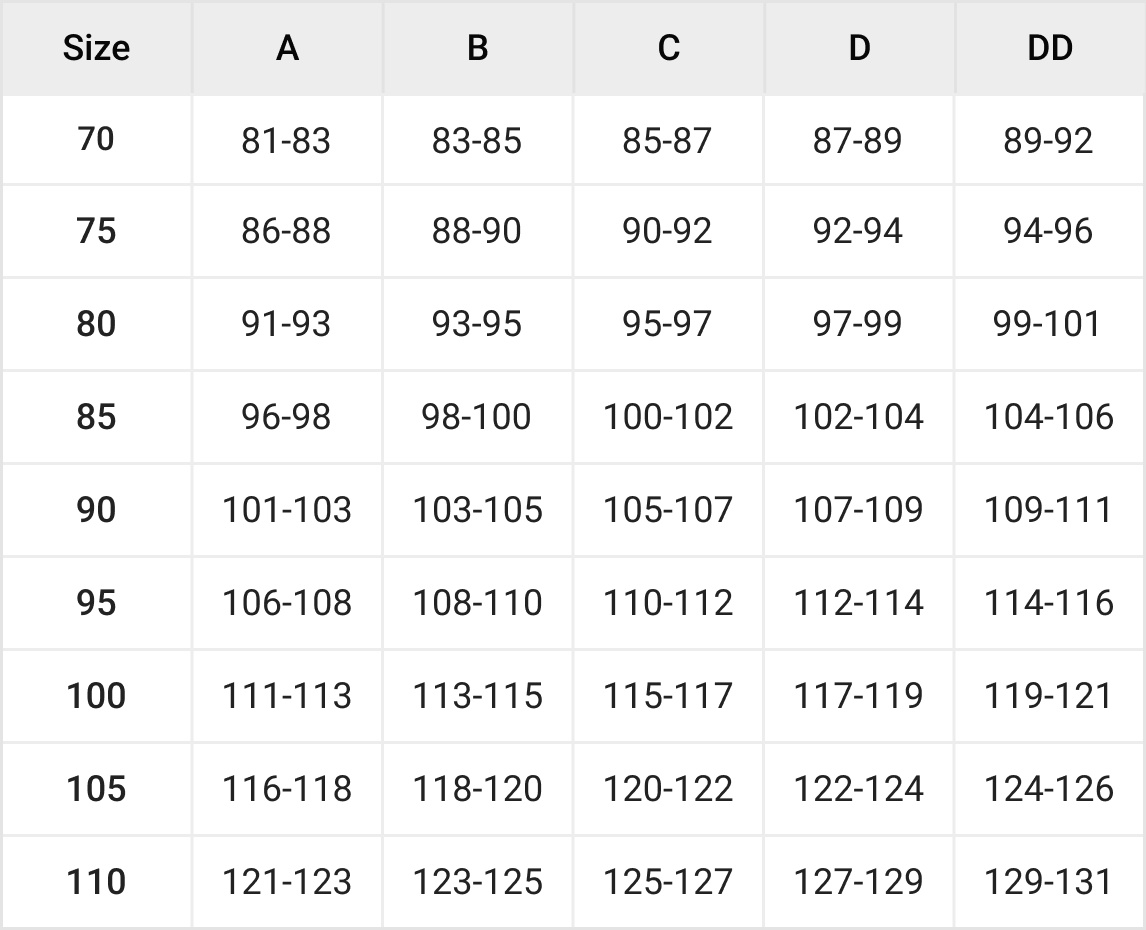Screen dimensions: 1146x930
Task: Click the size 110 row label
Action: (x=96, y=882)
